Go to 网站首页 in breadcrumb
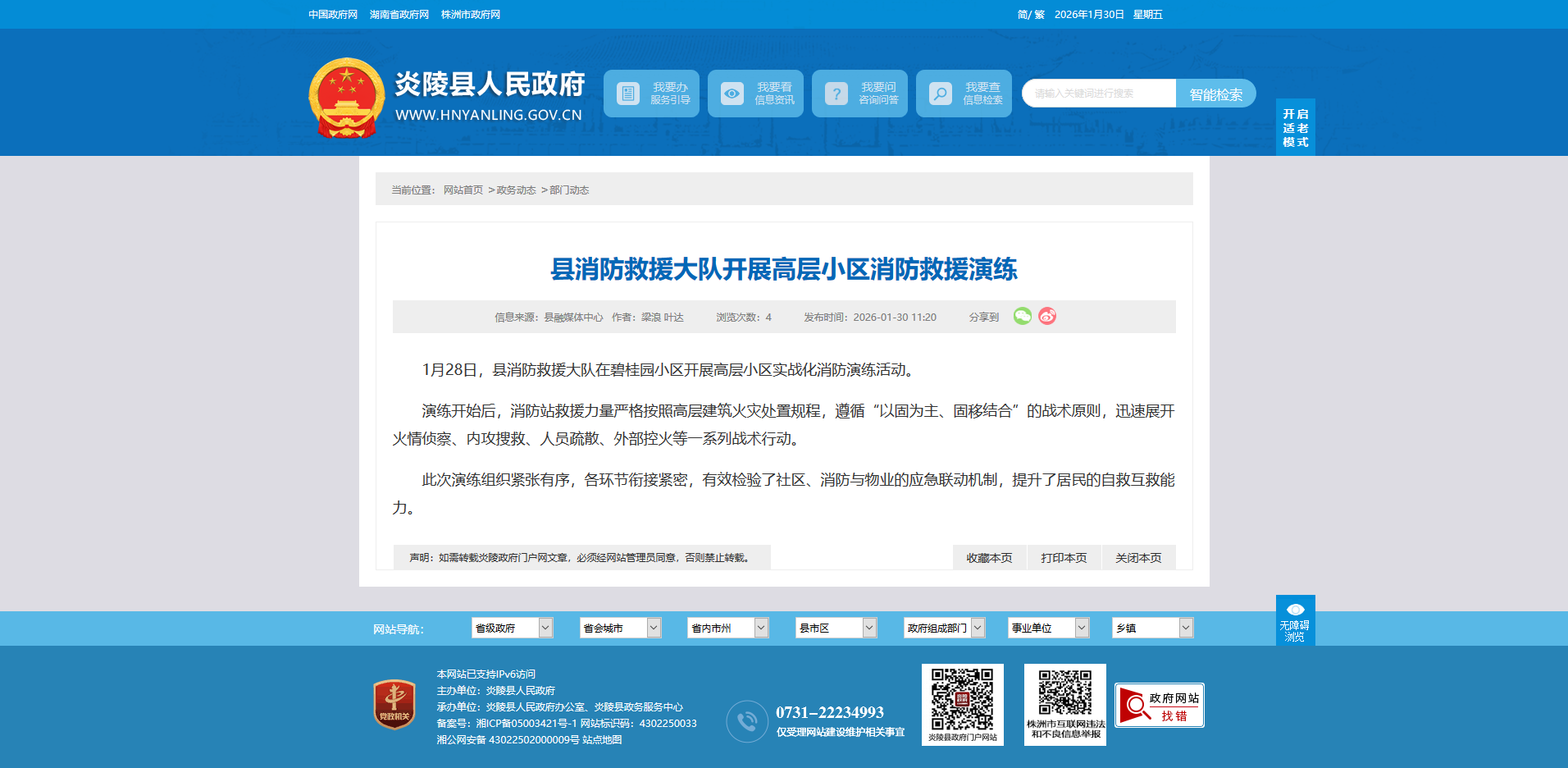Screen dimensions: 1568x768 point(463,190)
